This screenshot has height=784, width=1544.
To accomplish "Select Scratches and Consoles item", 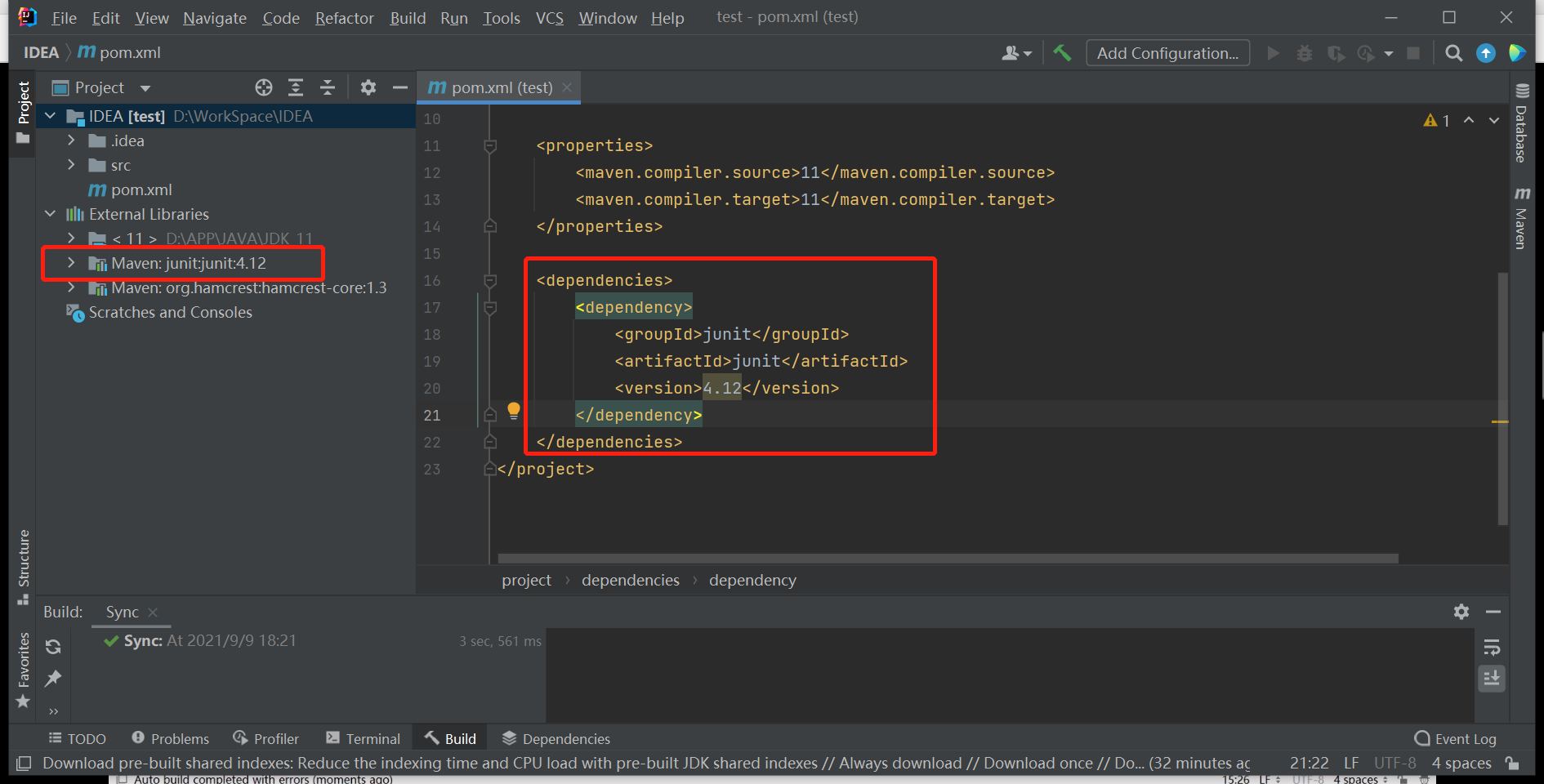I will click(159, 312).
